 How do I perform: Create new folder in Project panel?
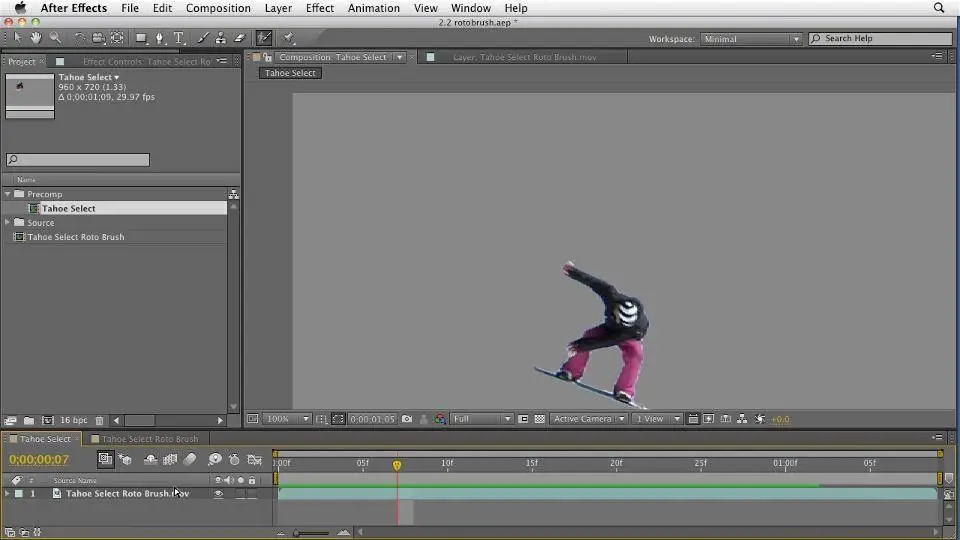click(x=29, y=421)
